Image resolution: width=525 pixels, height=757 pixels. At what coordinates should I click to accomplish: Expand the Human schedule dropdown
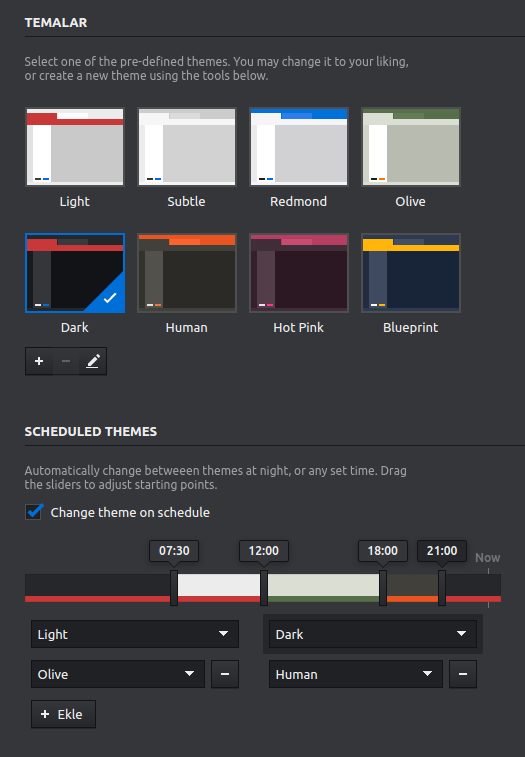(x=355, y=674)
